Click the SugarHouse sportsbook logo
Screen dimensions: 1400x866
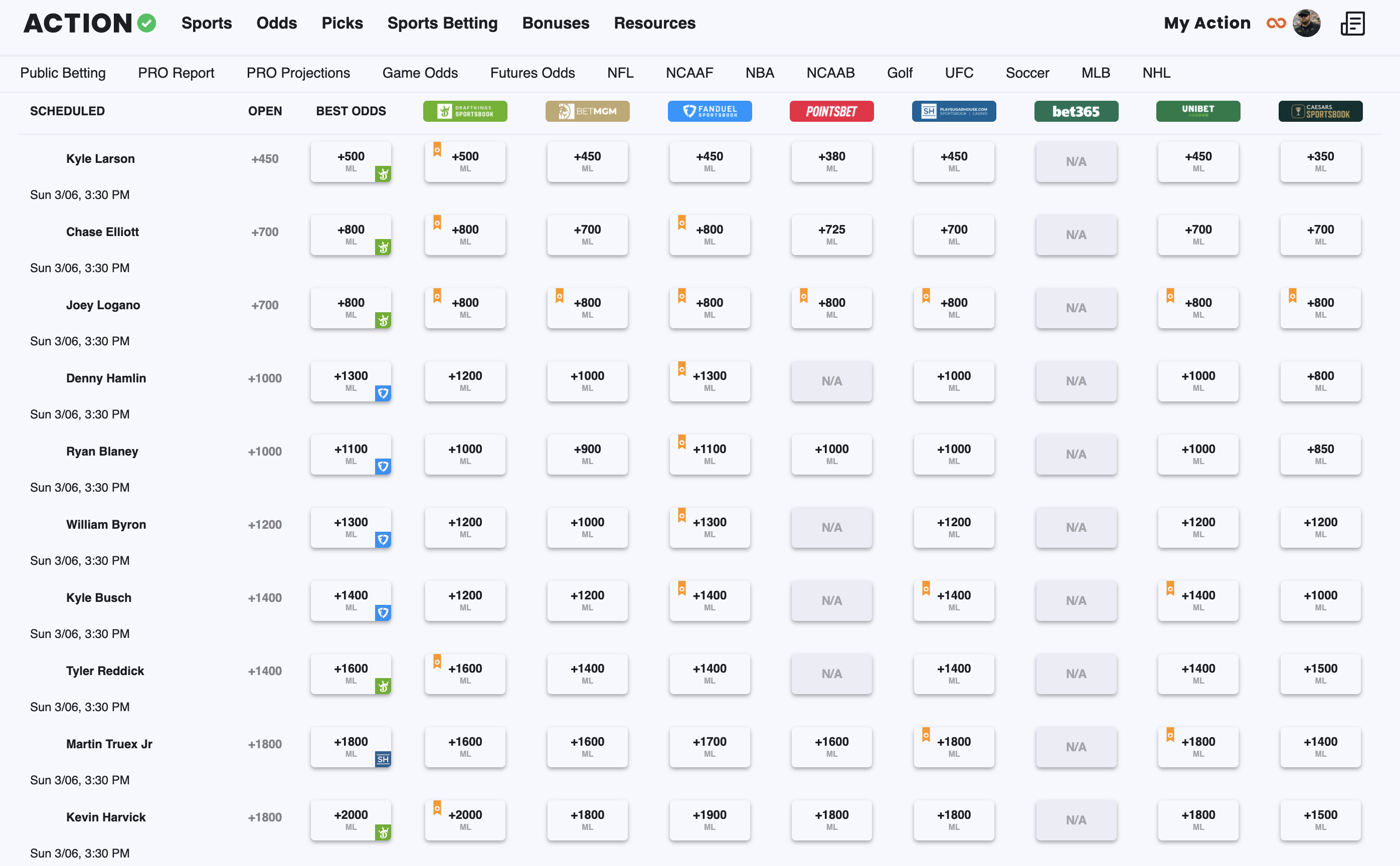954,111
